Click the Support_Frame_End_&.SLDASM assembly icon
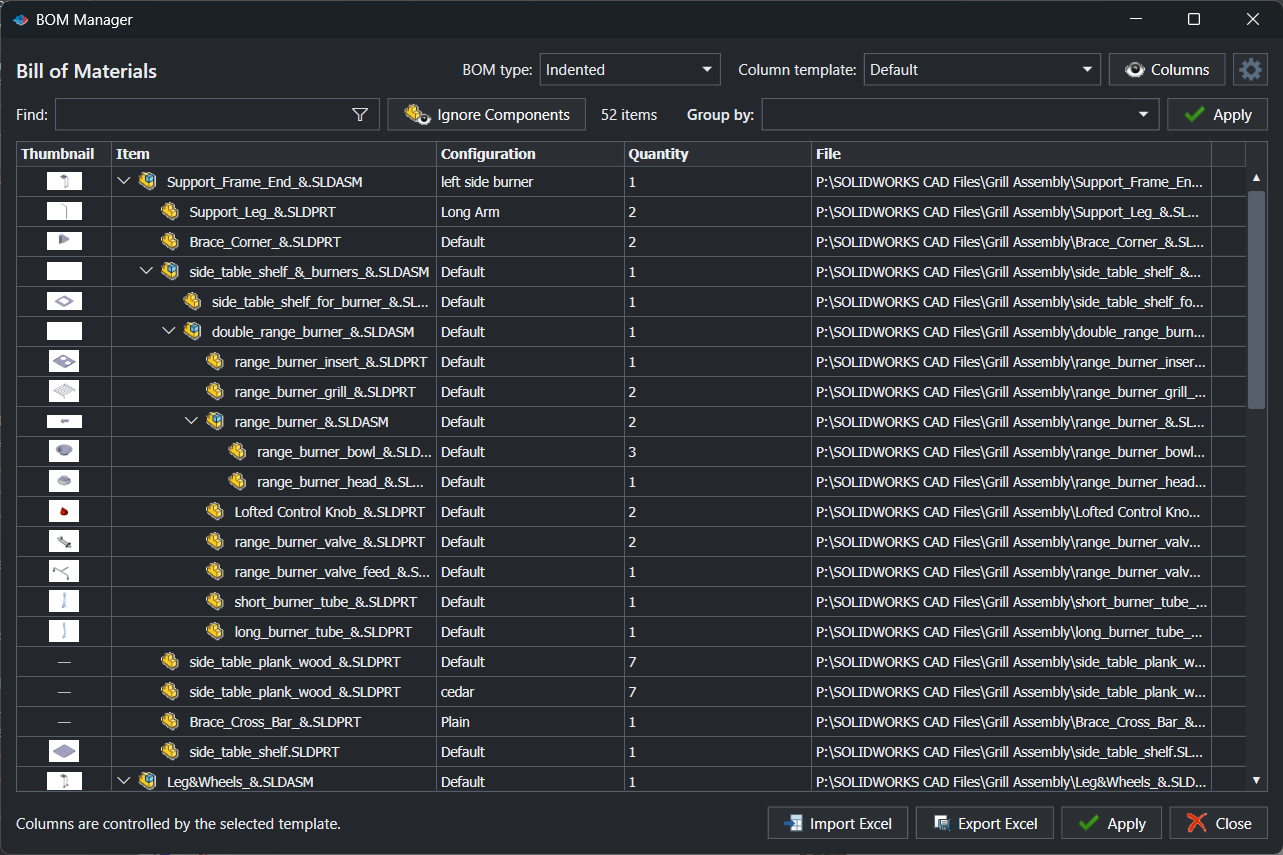 click(148, 182)
